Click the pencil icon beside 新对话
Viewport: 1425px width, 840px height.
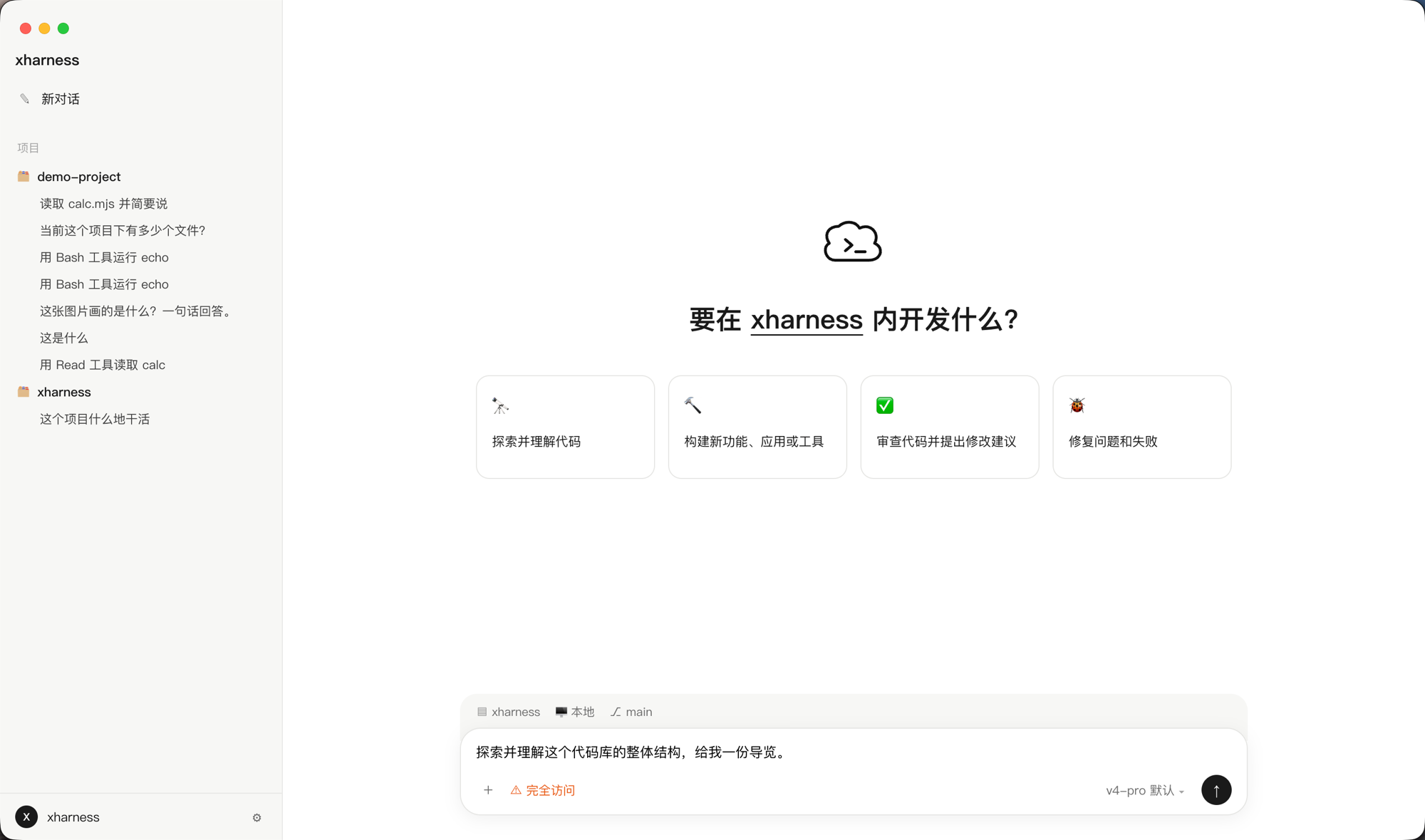coord(25,99)
